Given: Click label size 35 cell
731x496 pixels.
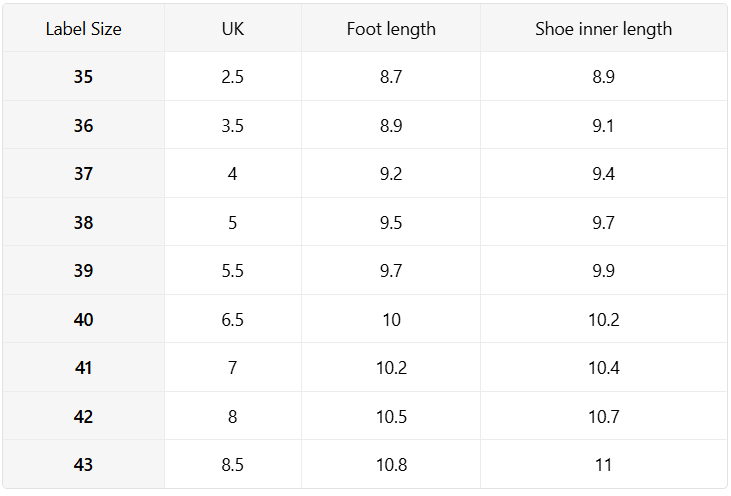Looking at the screenshot, I should [x=83, y=76].
